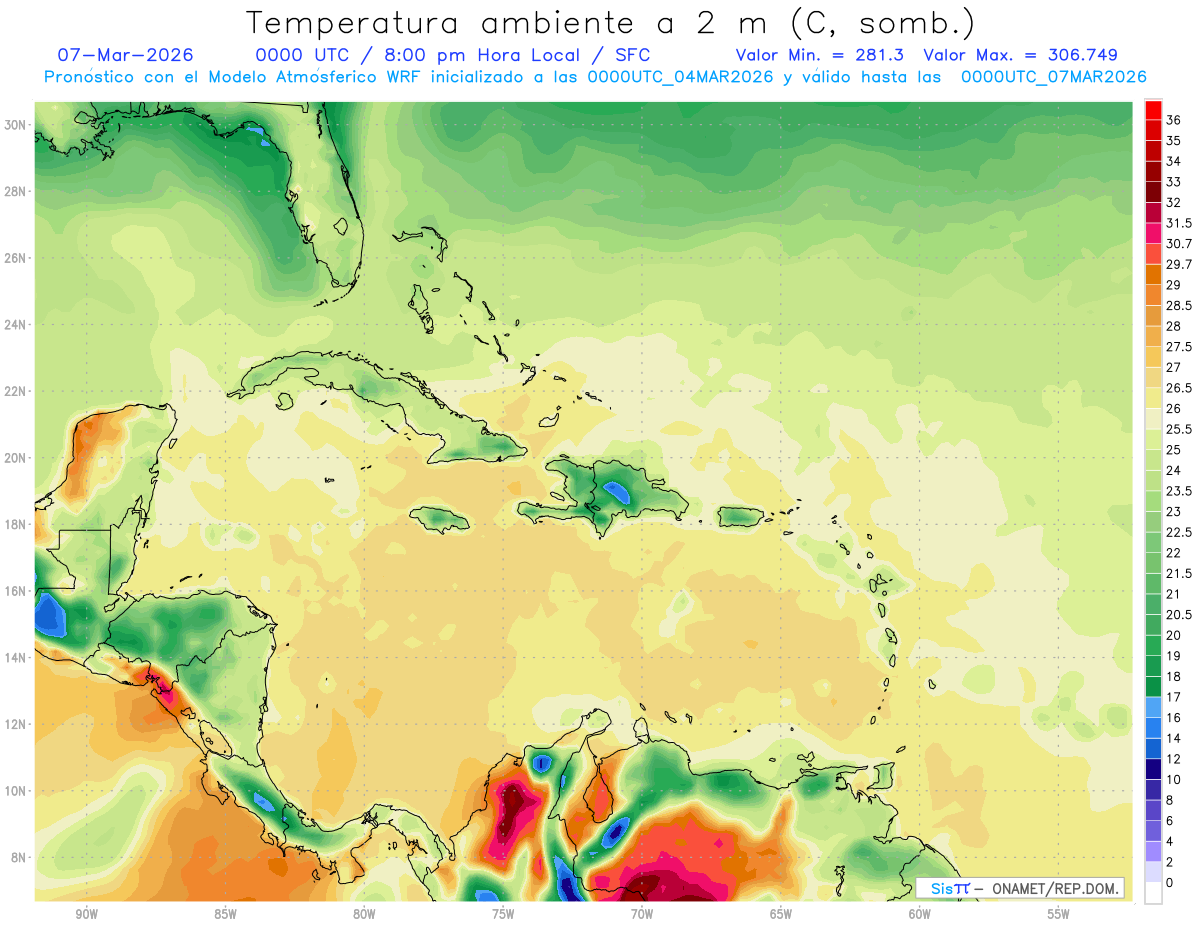Click the '29.7' legend value
The image size is (1200, 927).
click(x=1178, y=264)
